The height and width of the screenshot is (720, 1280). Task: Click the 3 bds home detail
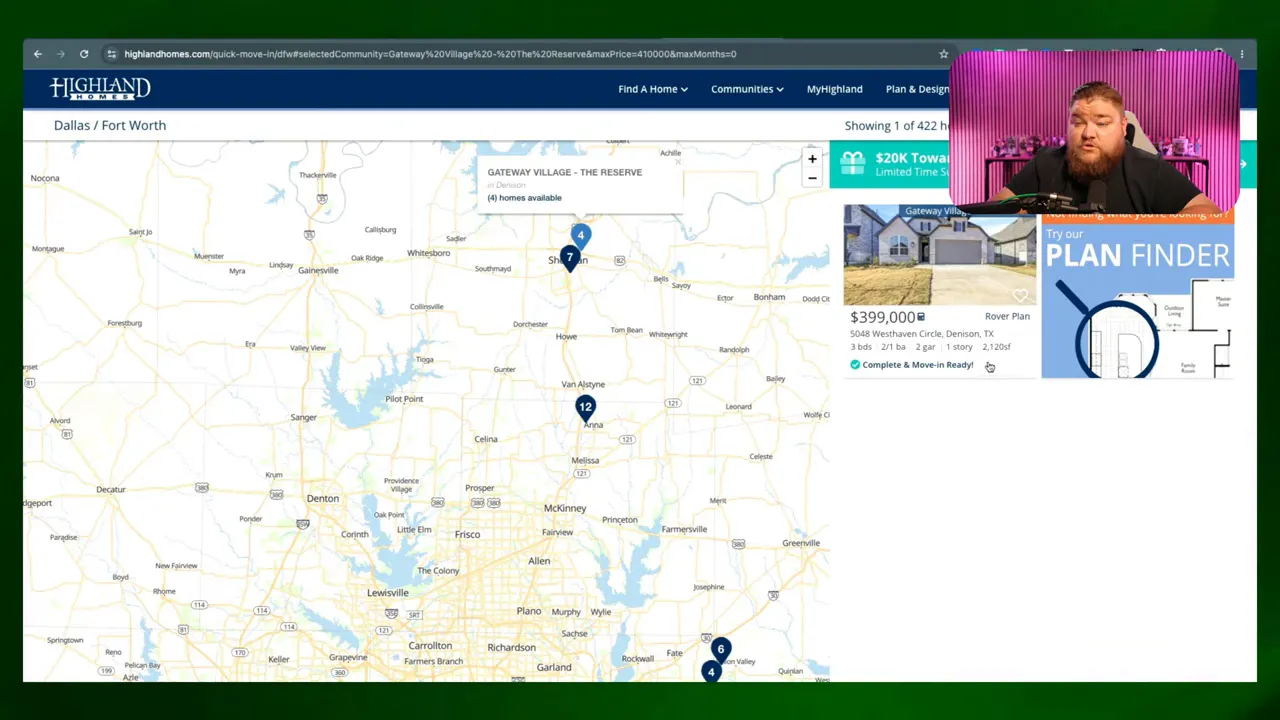click(x=861, y=347)
